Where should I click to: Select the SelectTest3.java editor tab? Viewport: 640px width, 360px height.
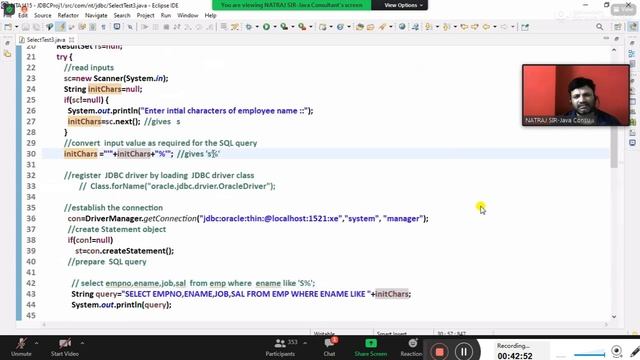[45, 40]
